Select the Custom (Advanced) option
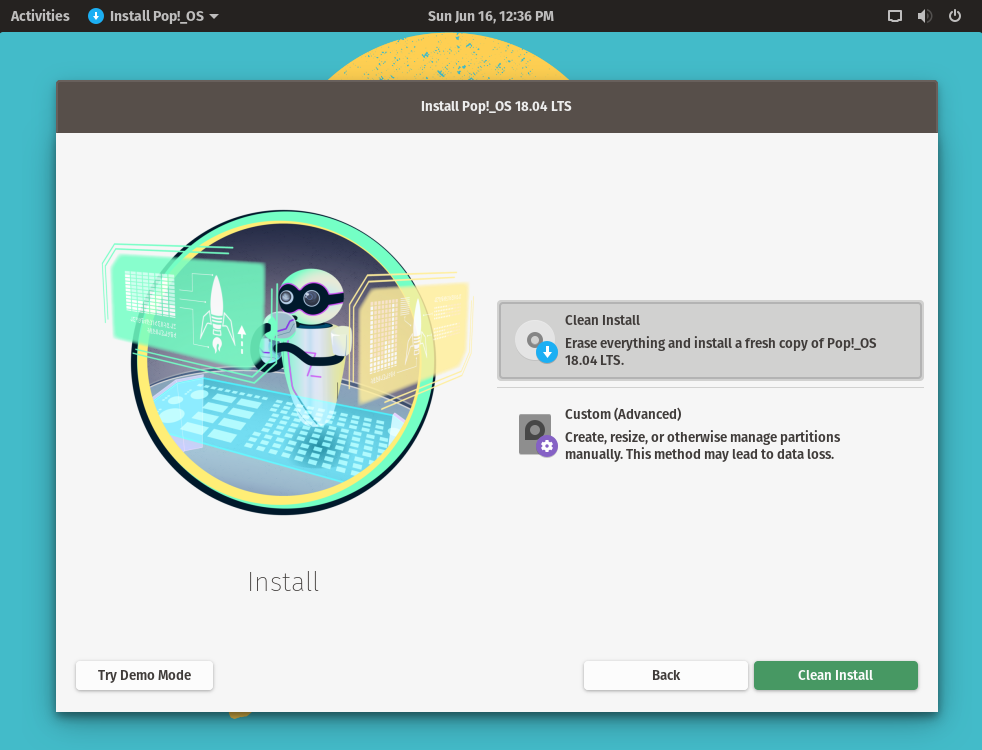Viewport: 982px width, 750px height. click(x=710, y=436)
